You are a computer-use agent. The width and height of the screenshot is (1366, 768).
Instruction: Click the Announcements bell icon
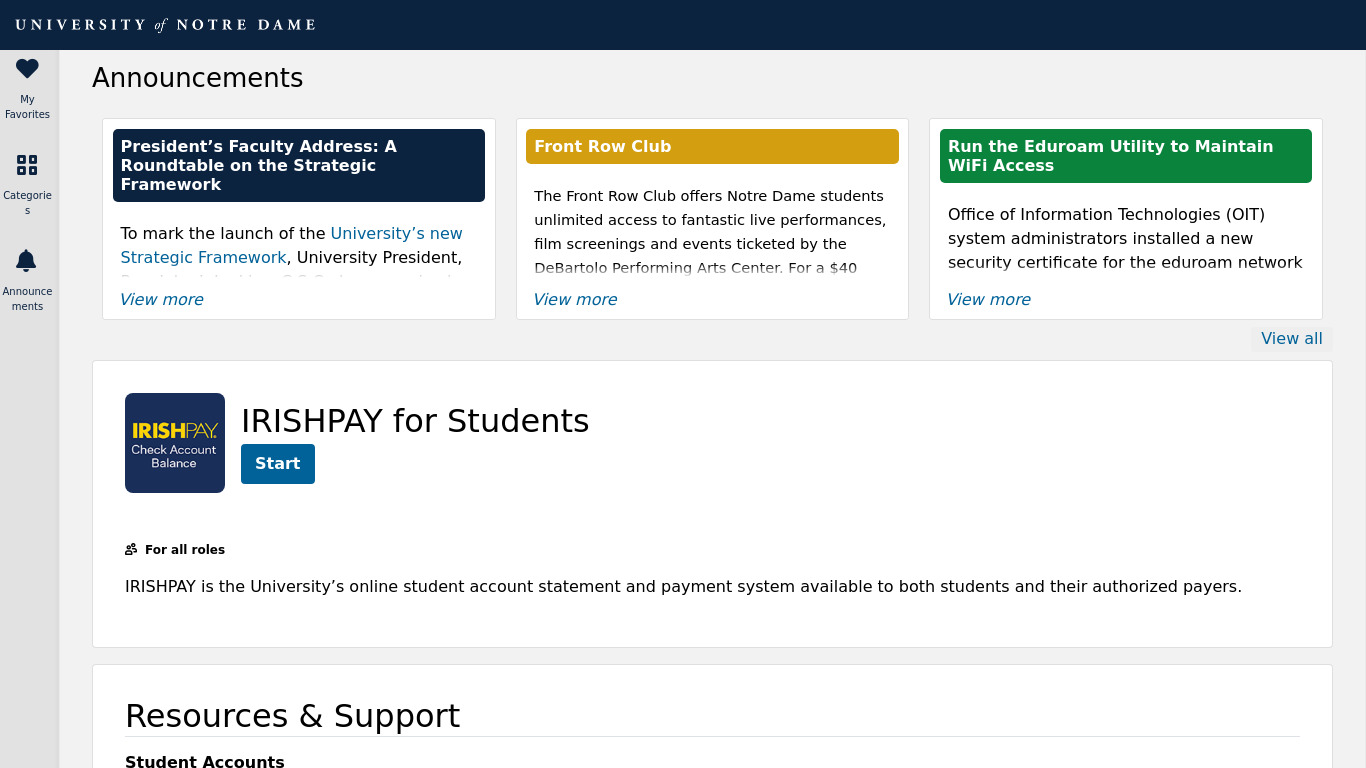27,261
